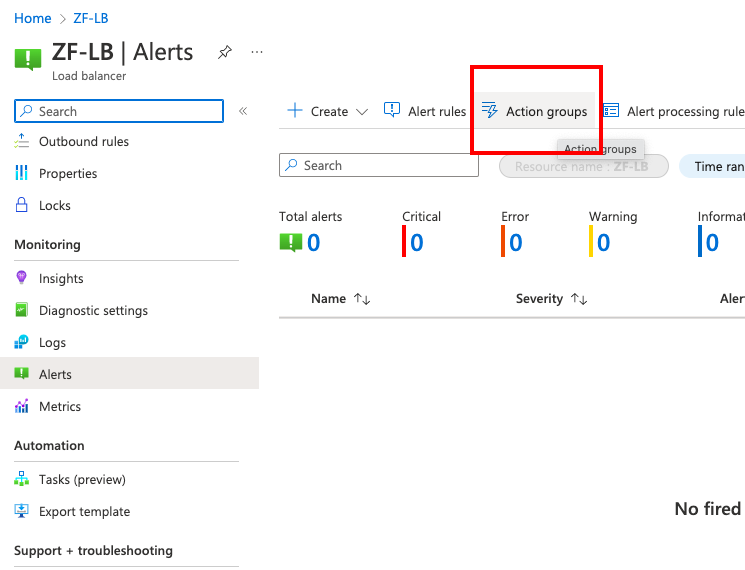Click the Warning alerts count
Viewport: 745px width, 570px height.
[603, 243]
